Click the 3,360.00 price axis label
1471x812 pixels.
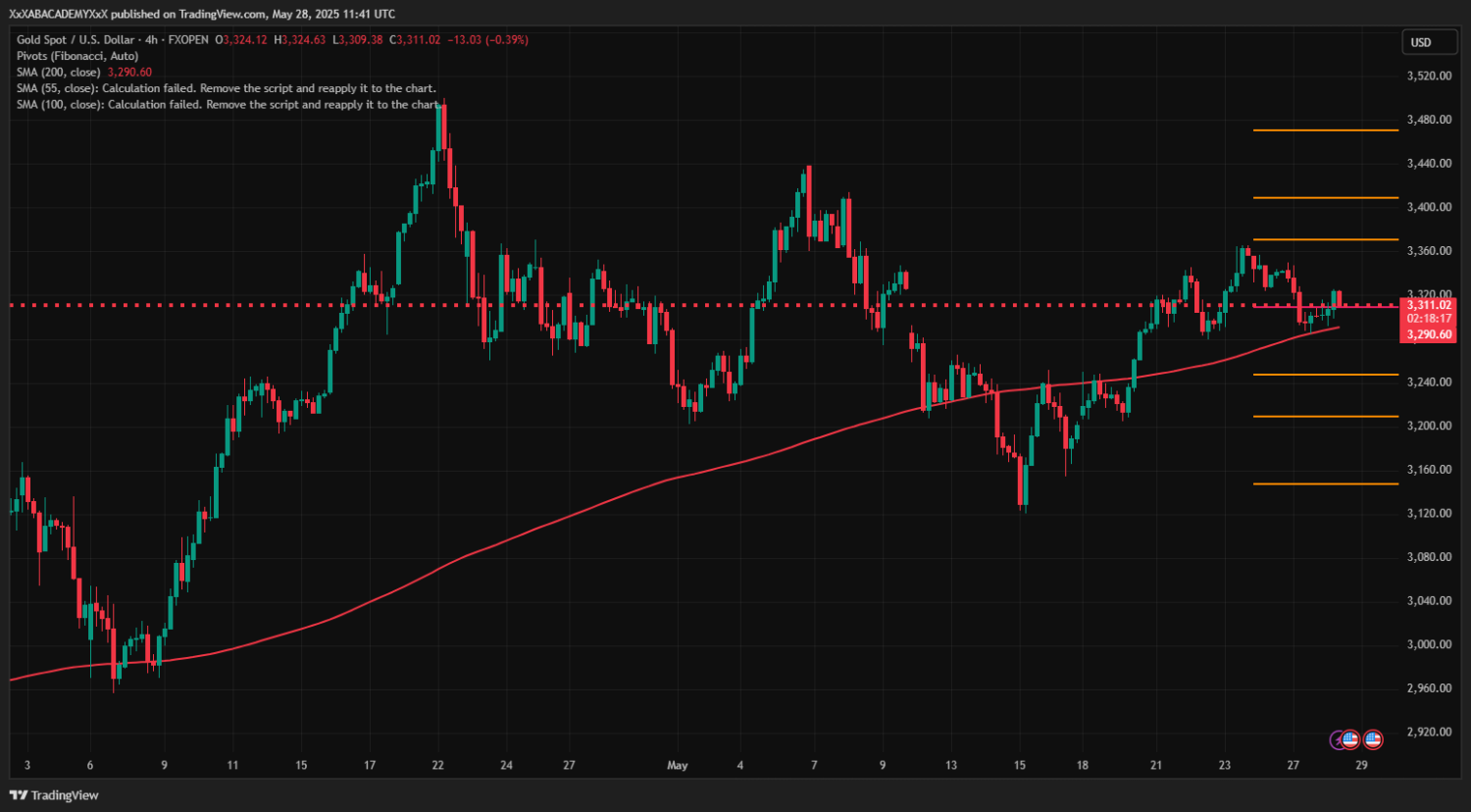1429,251
